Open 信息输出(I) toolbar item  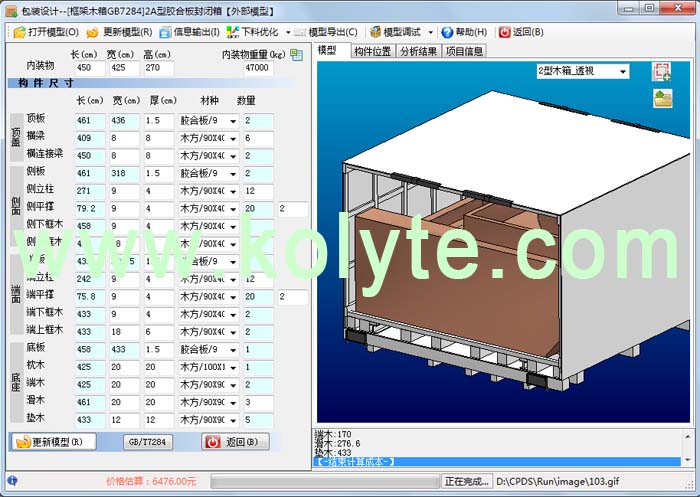point(190,32)
